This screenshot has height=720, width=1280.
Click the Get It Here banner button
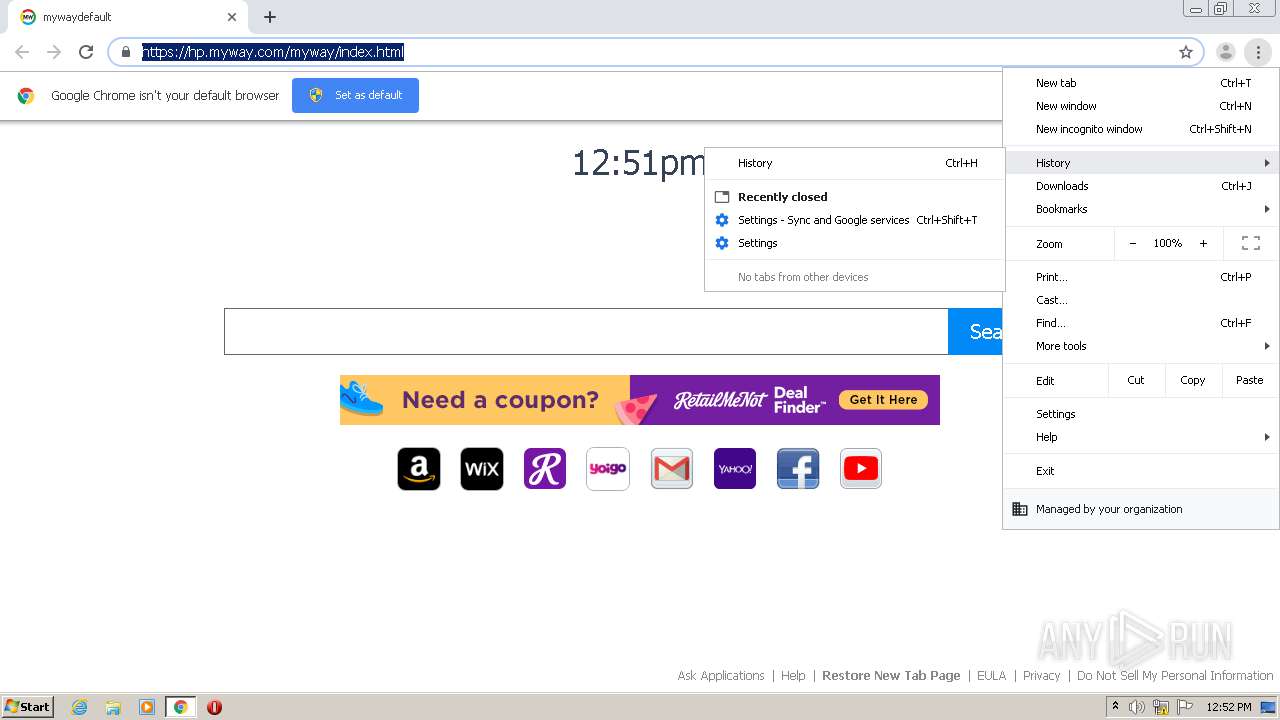tap(883, 400)
